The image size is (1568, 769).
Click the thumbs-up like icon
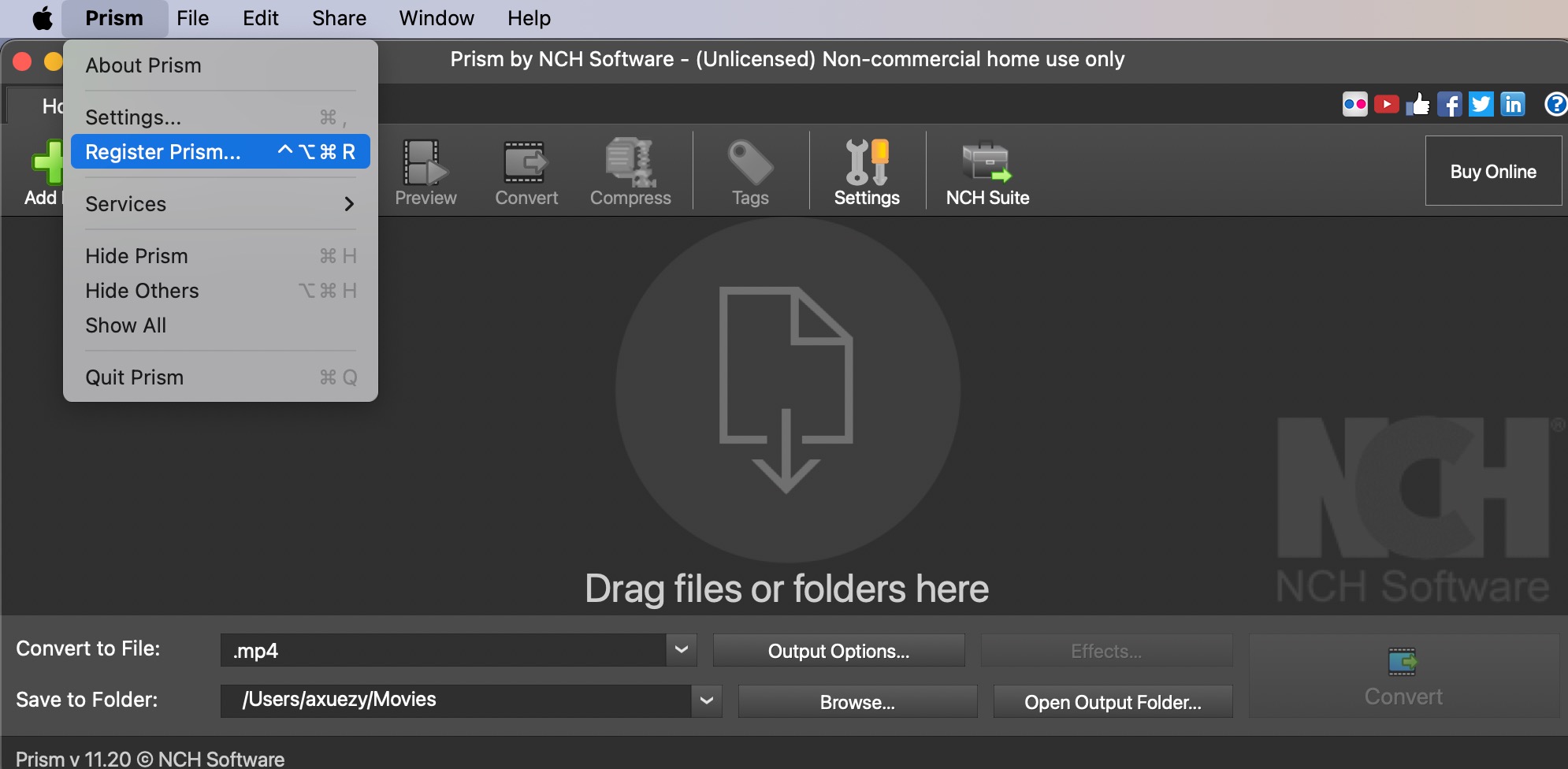point(1418,104)
